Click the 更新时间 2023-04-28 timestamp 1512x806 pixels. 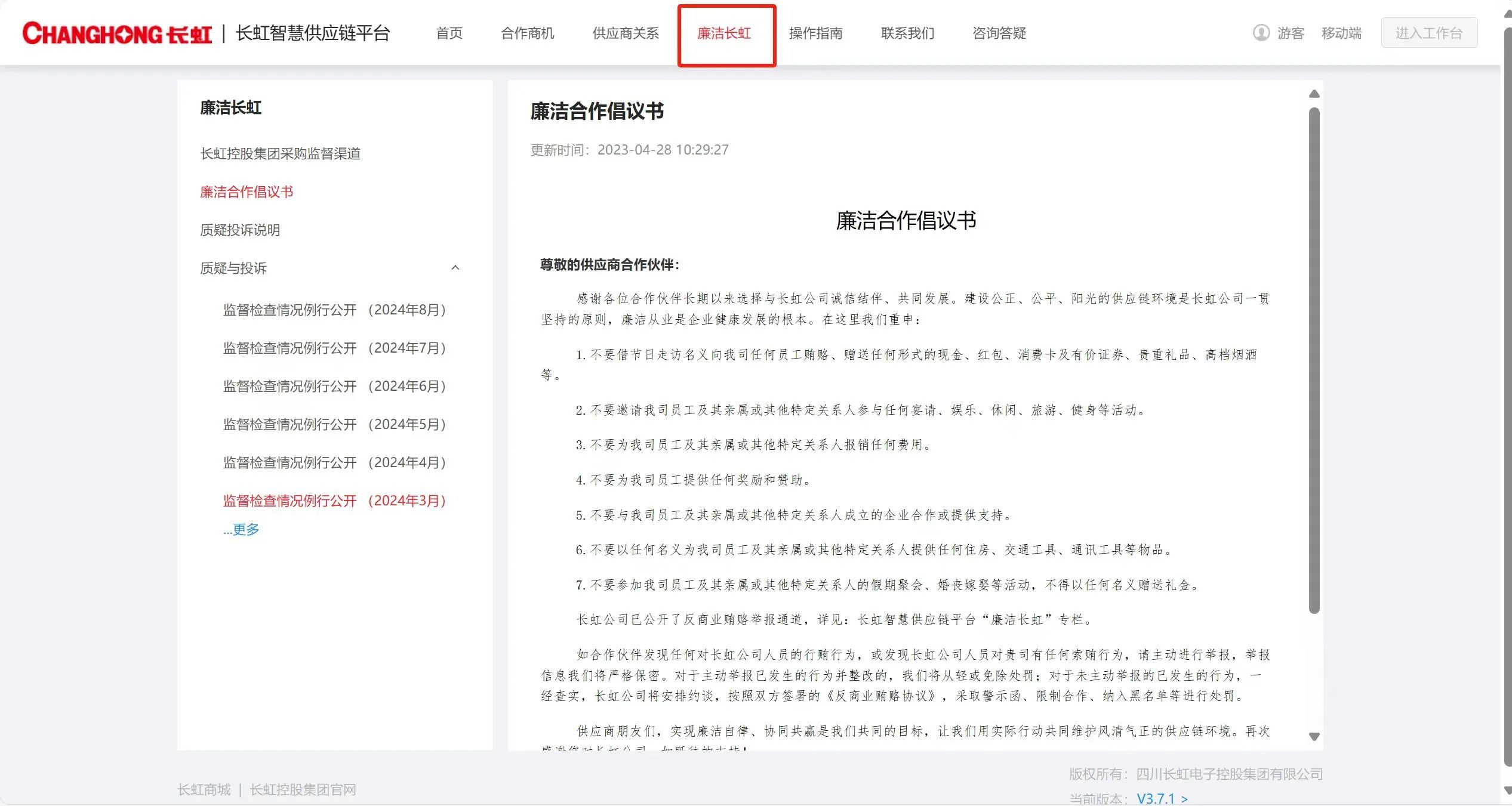(629, 150)
